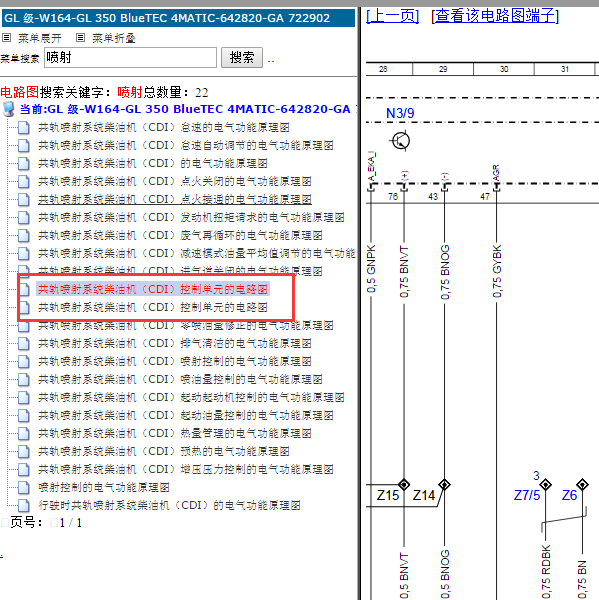The image size is (599, 600).
Task: Click document icon for 废气再循环 row
Action: pos(24,235)
